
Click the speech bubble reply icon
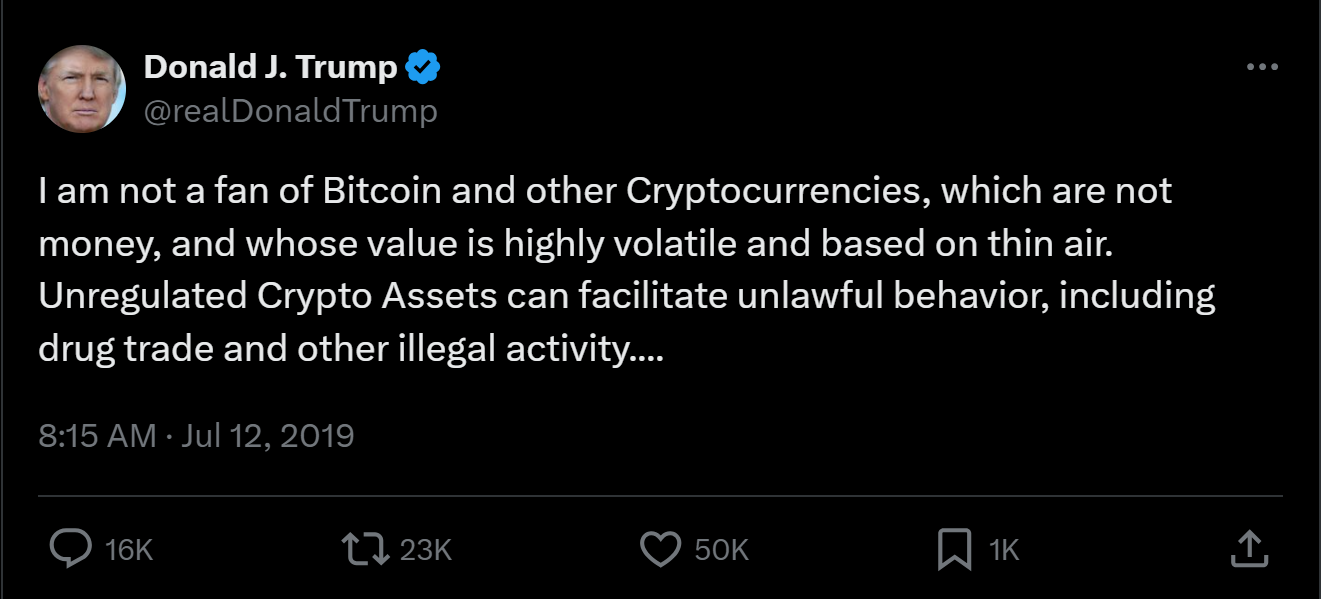[69, 549]
